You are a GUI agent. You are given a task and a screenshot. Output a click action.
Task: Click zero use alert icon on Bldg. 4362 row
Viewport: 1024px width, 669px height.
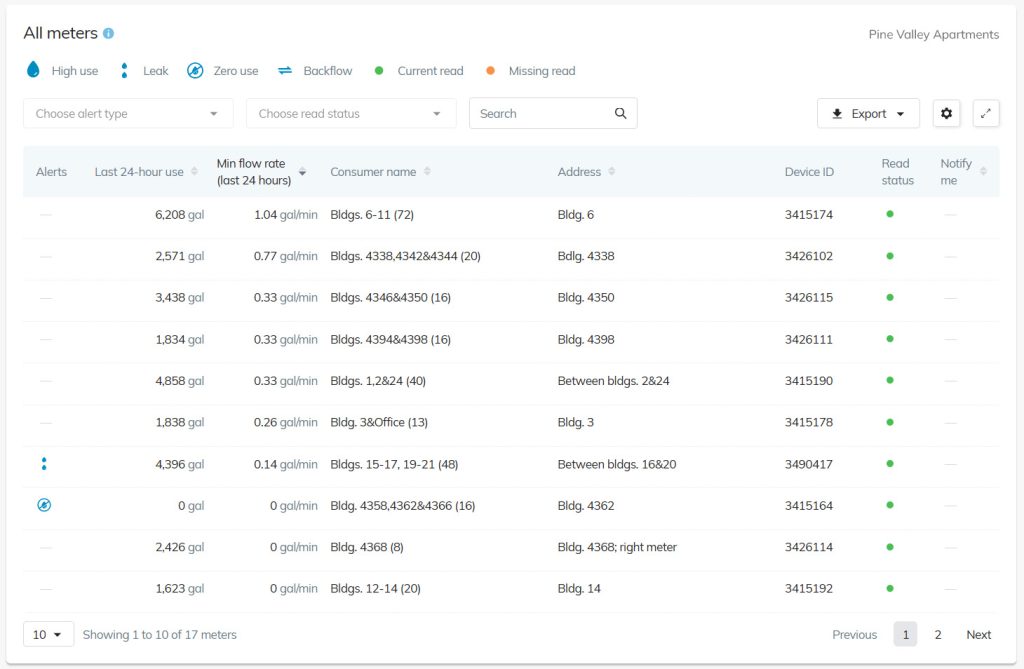(43, 505)
